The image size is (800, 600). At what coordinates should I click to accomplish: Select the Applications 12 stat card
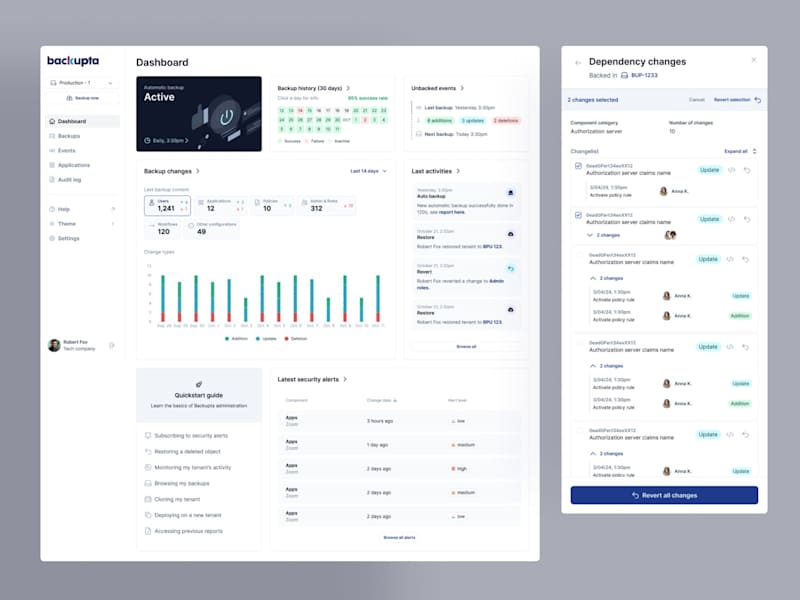(221, 206)
